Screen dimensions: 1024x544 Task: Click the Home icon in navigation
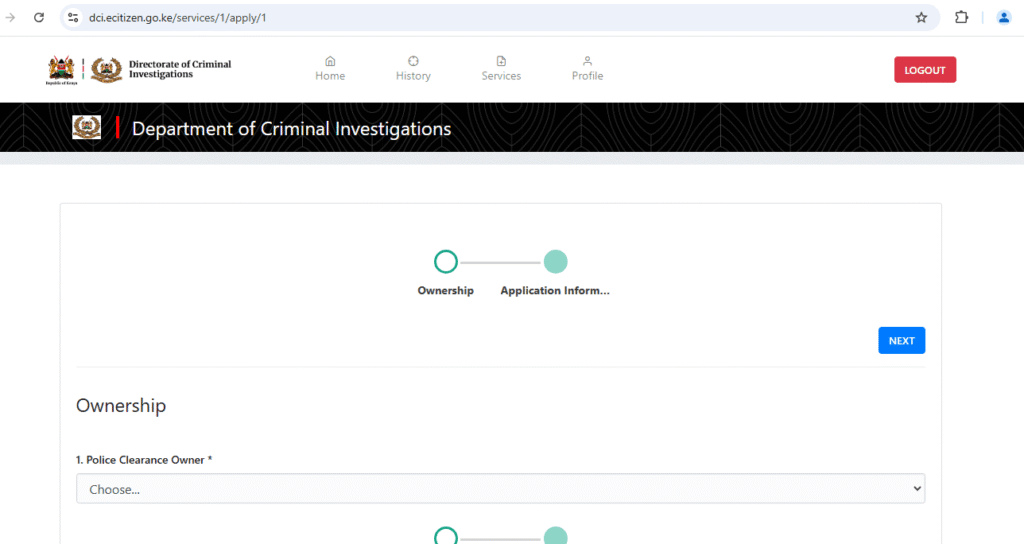click(x=330, y=61)
